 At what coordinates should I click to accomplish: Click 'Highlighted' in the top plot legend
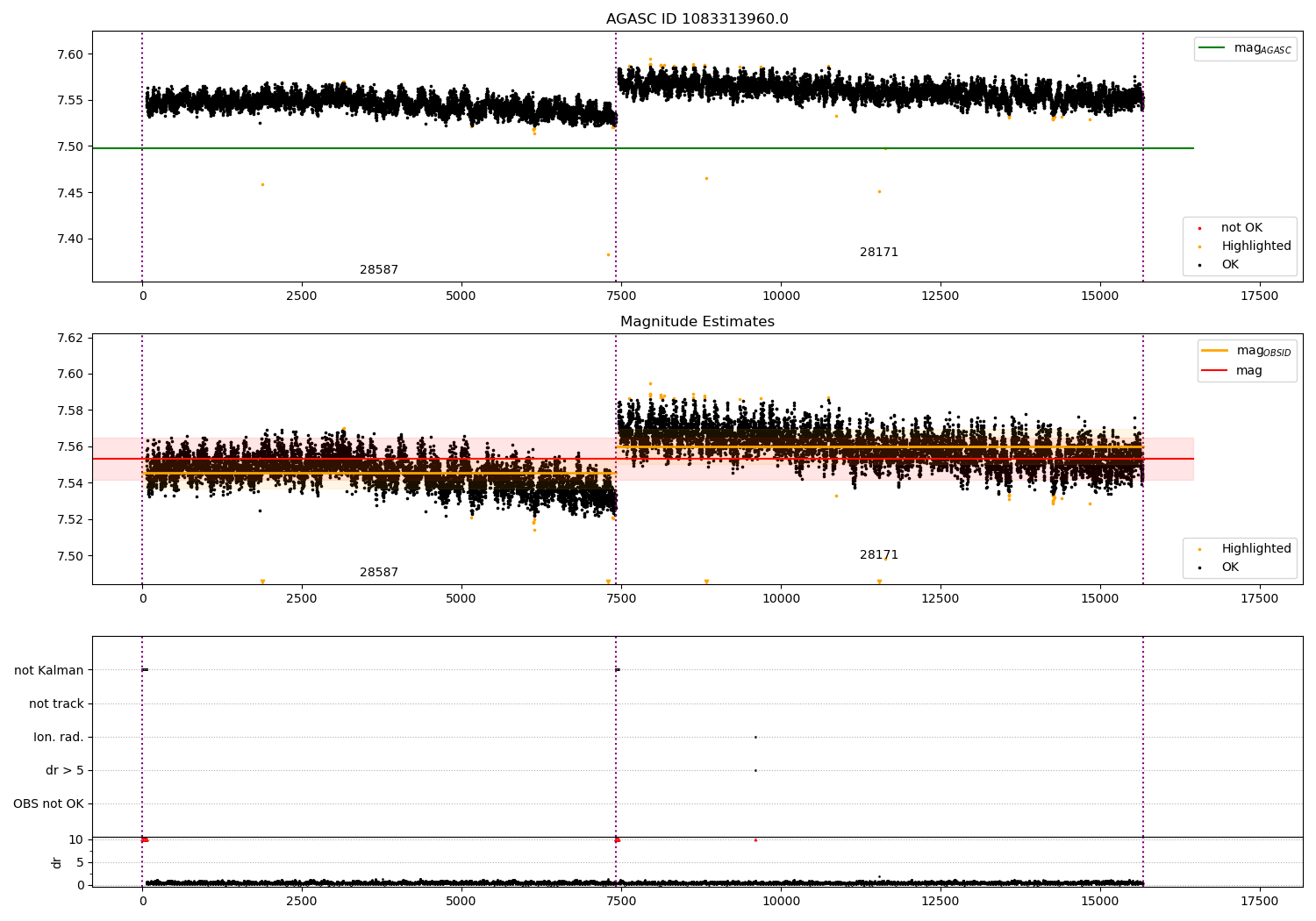1256,246
